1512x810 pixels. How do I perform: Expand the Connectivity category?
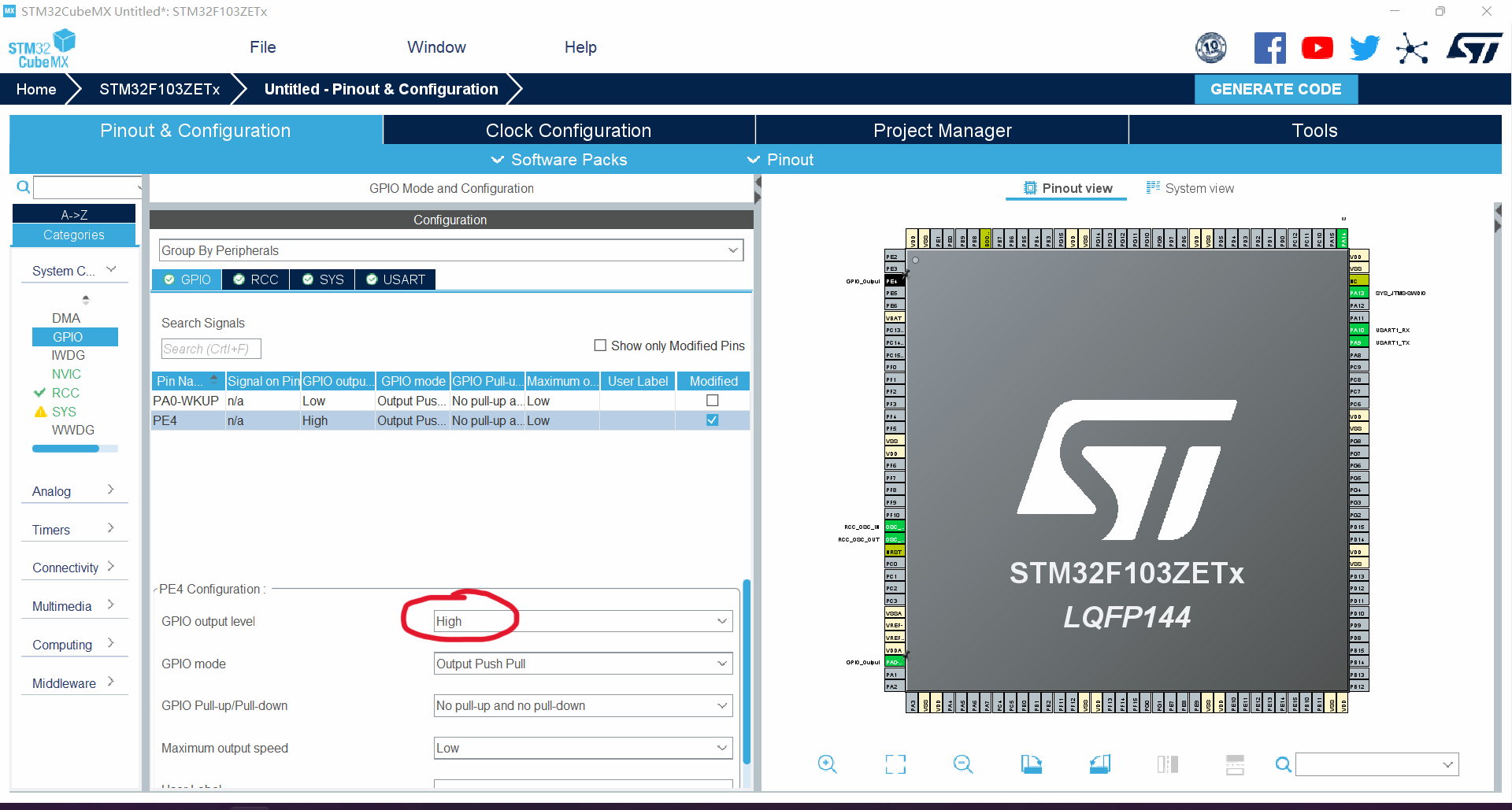(x=74, y=568)
